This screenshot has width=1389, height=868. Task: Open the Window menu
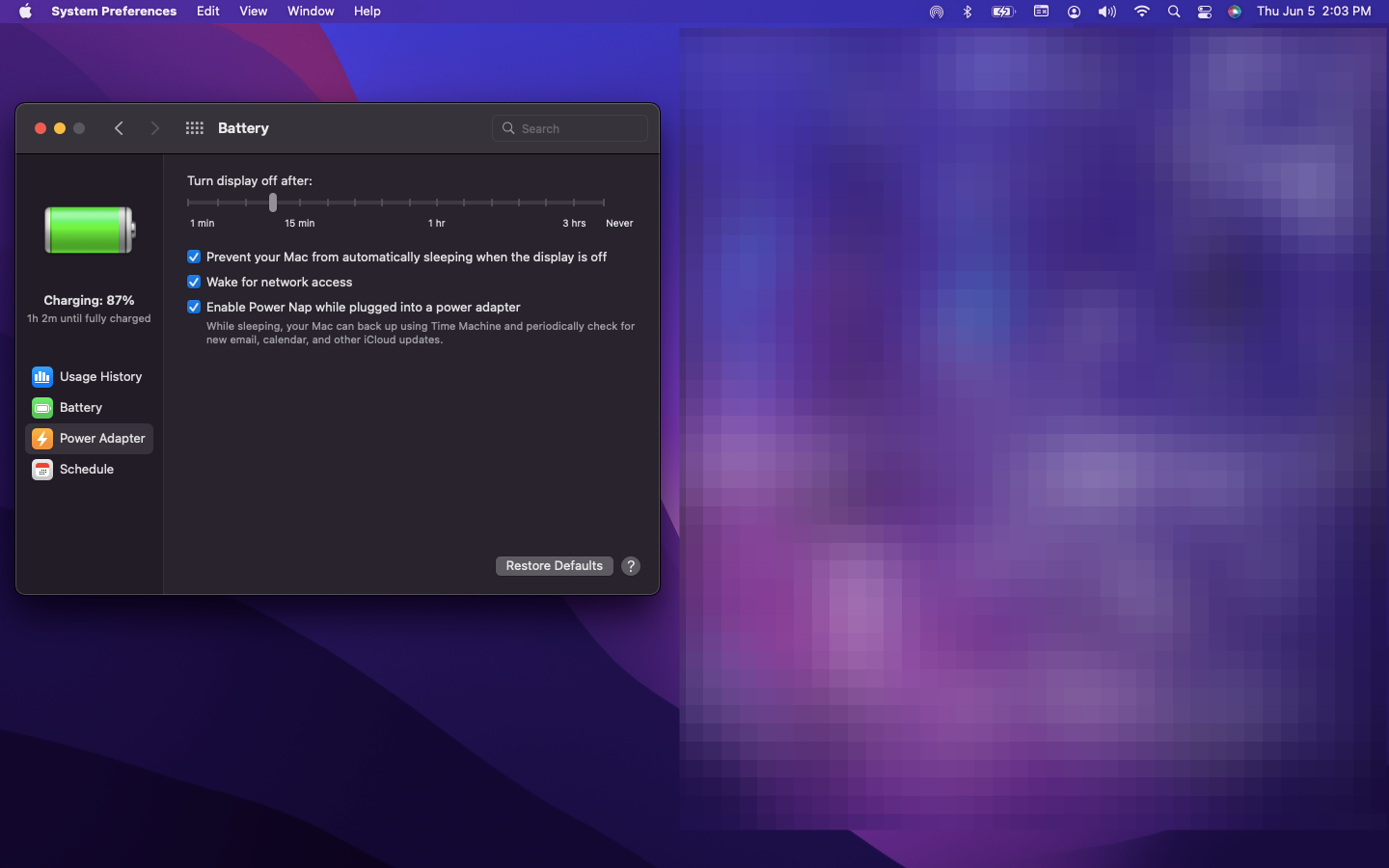[x=311, y=12]
